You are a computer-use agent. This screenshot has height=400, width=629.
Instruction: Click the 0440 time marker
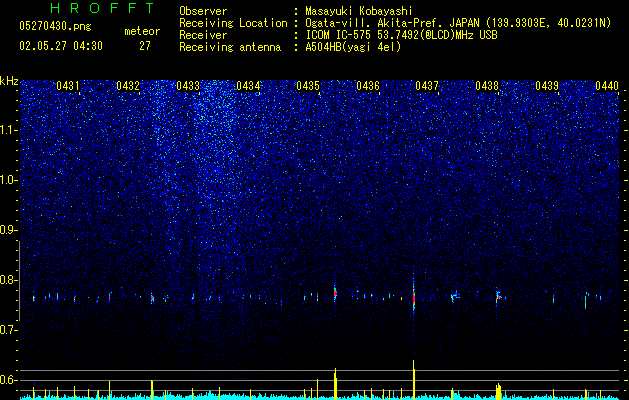click(607, 86)
